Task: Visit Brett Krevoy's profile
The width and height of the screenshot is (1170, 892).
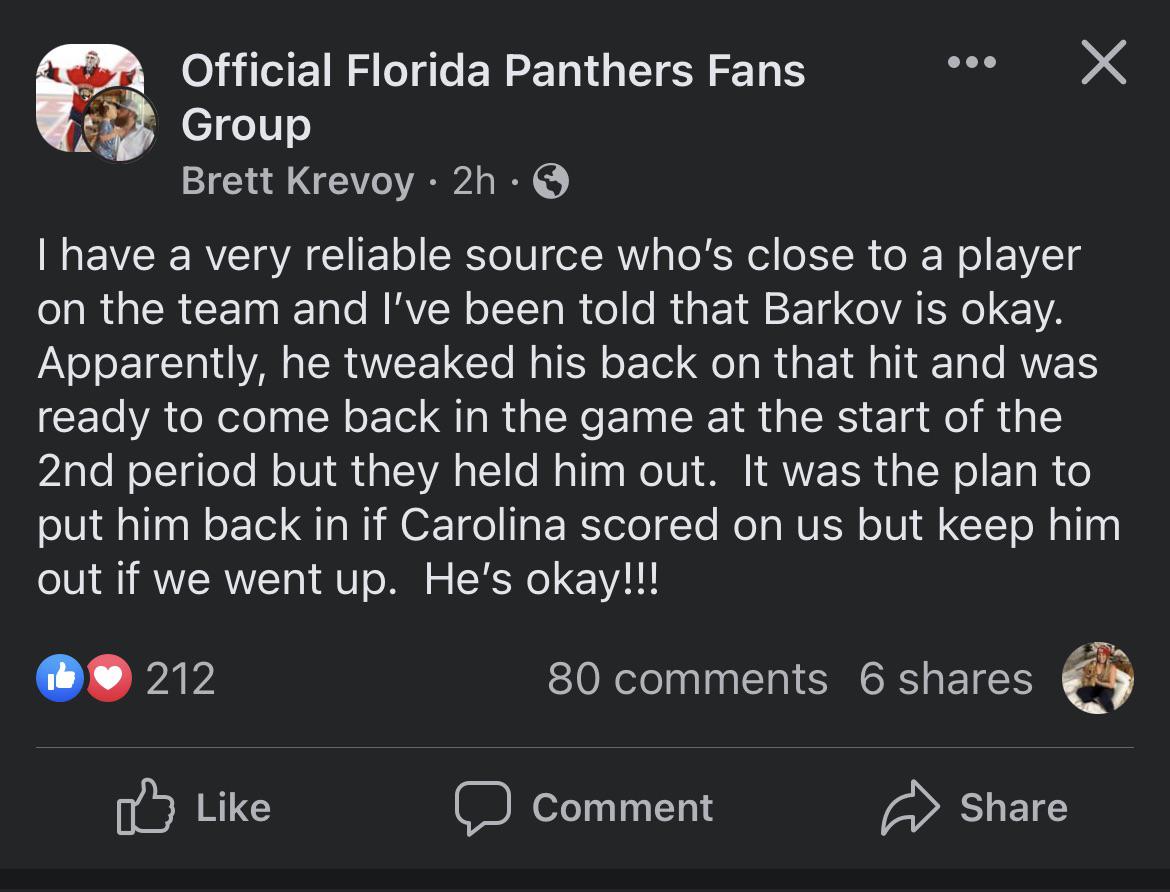Action: click(x=297, y=181)
